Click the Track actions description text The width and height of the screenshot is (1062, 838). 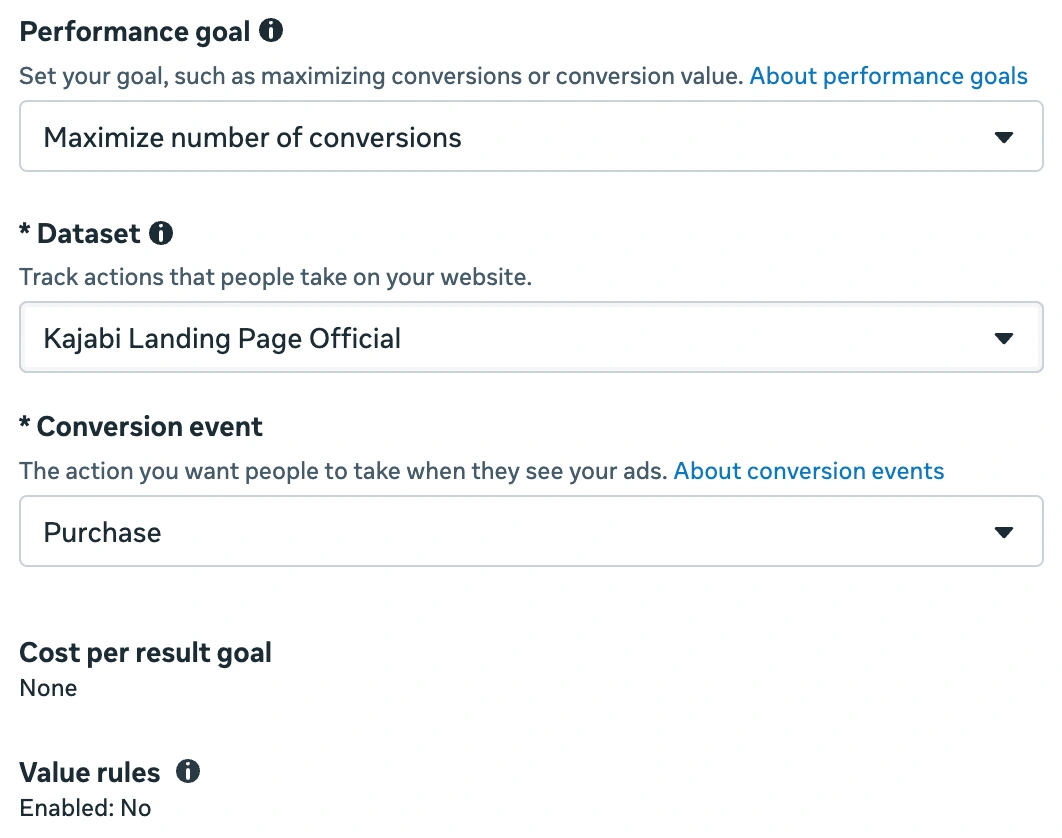(x=276, y=277)
